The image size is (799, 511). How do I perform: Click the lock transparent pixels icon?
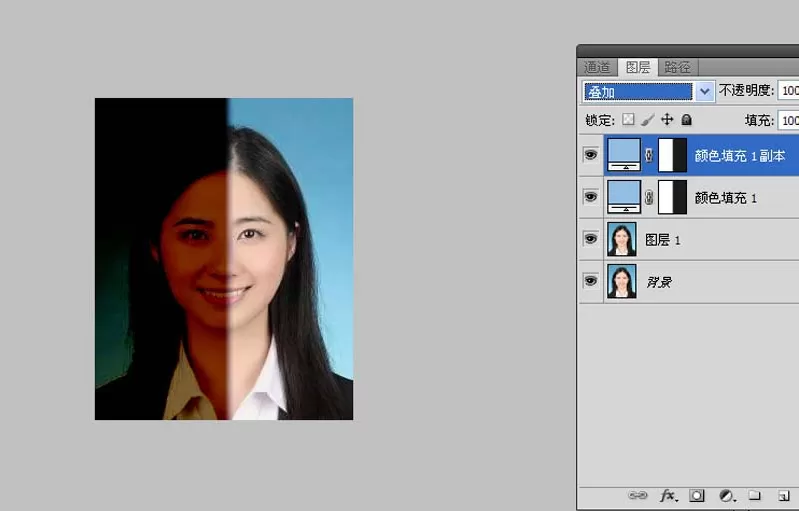(628, 119)
